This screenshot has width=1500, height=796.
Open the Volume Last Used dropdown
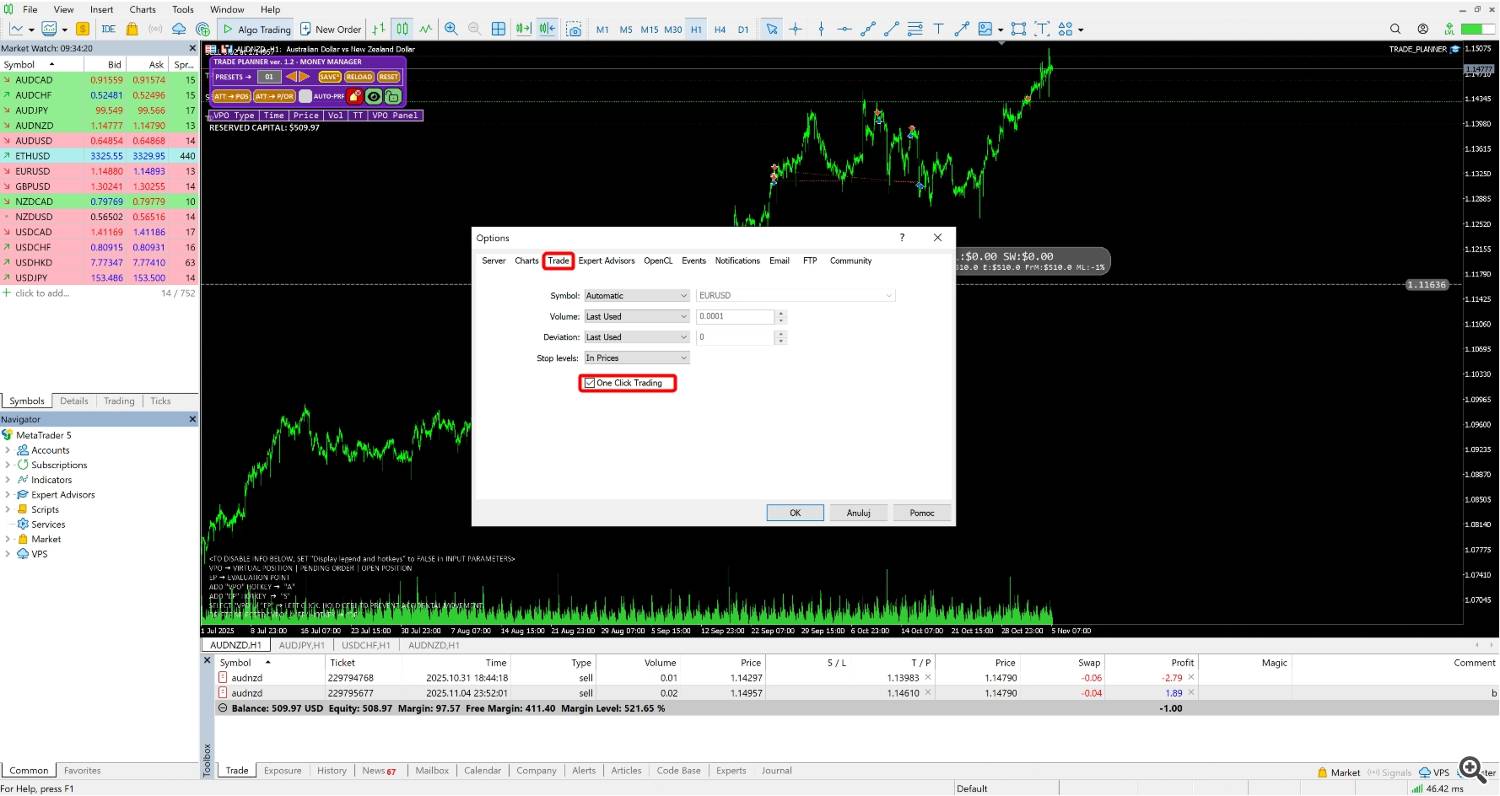pyautogui.click(x=637, y=317)
